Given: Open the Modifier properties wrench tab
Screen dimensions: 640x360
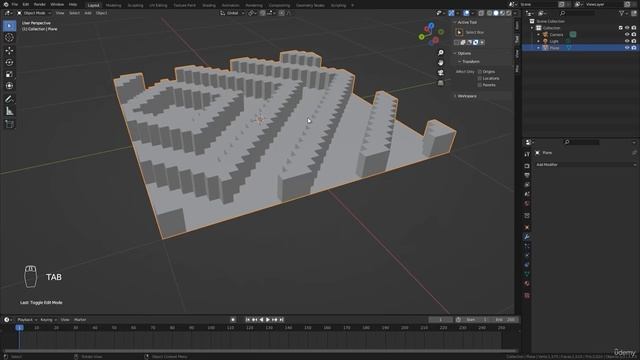Looking at the screenshot, I should [x=527, y=237].
